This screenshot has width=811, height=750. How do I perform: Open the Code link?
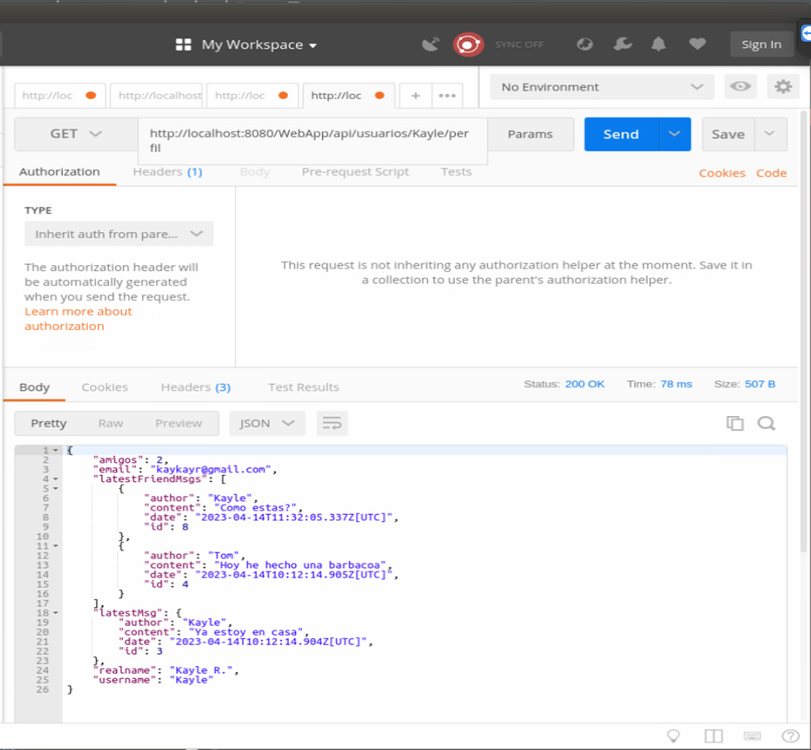[771, 173]
